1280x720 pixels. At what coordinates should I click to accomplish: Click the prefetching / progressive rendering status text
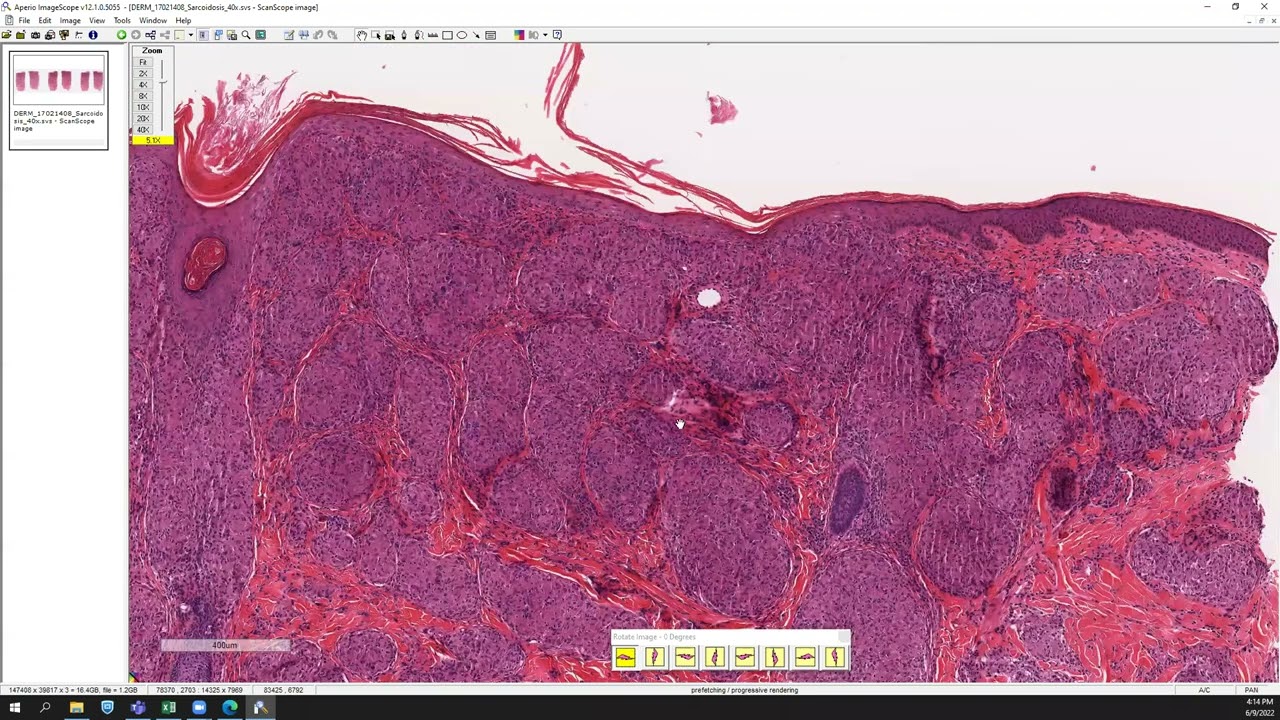[744, 690]
